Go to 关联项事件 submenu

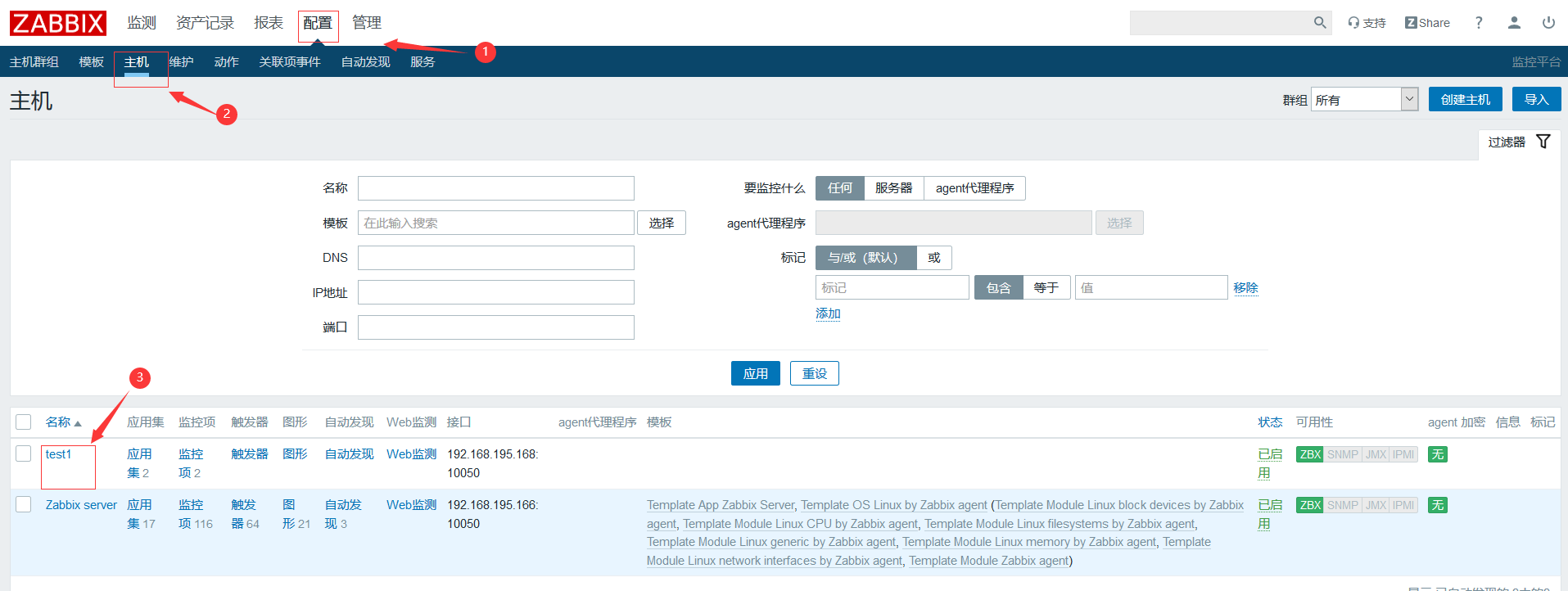click(x=290, y=62)
